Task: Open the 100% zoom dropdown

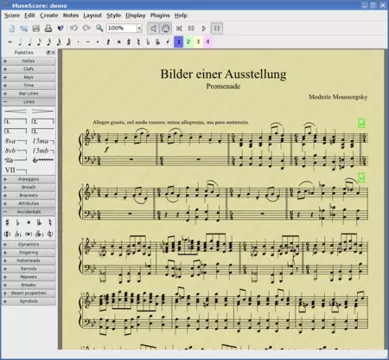Action: 124,28
